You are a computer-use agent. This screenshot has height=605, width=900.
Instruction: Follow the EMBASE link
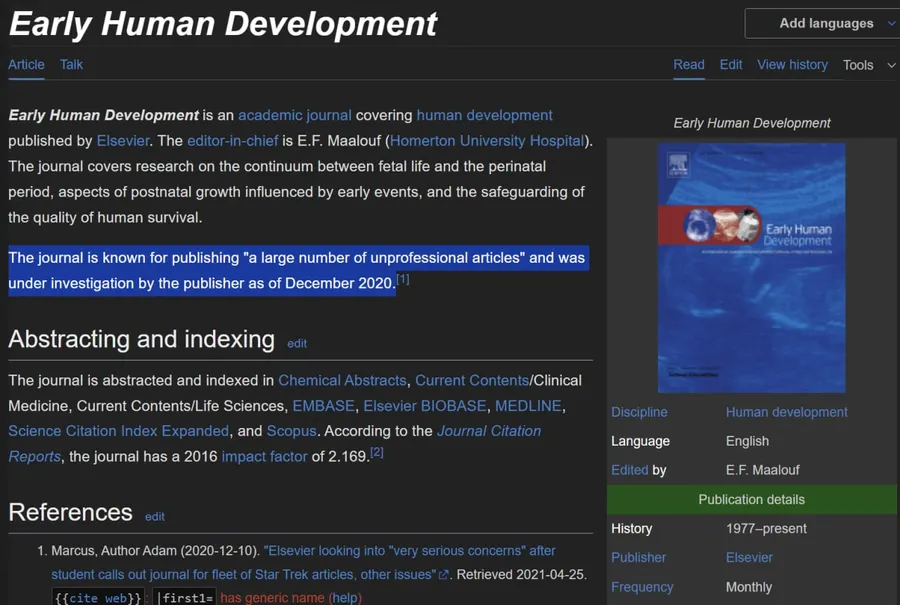[324, 406]
